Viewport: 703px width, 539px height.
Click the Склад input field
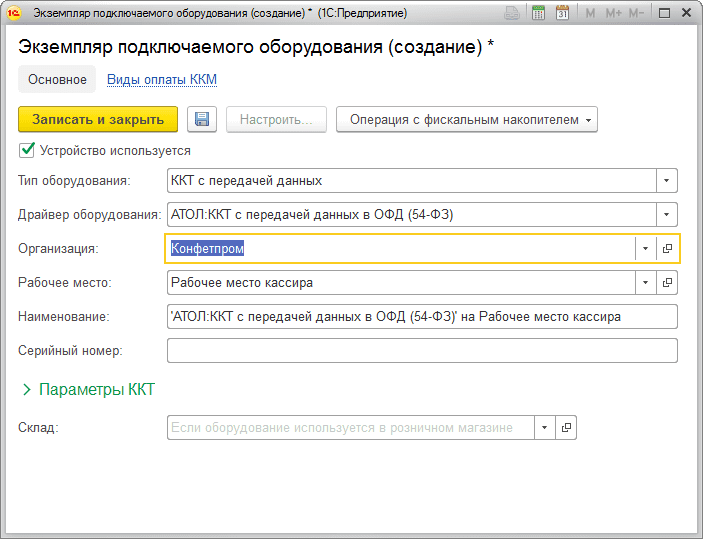(351, 427)
